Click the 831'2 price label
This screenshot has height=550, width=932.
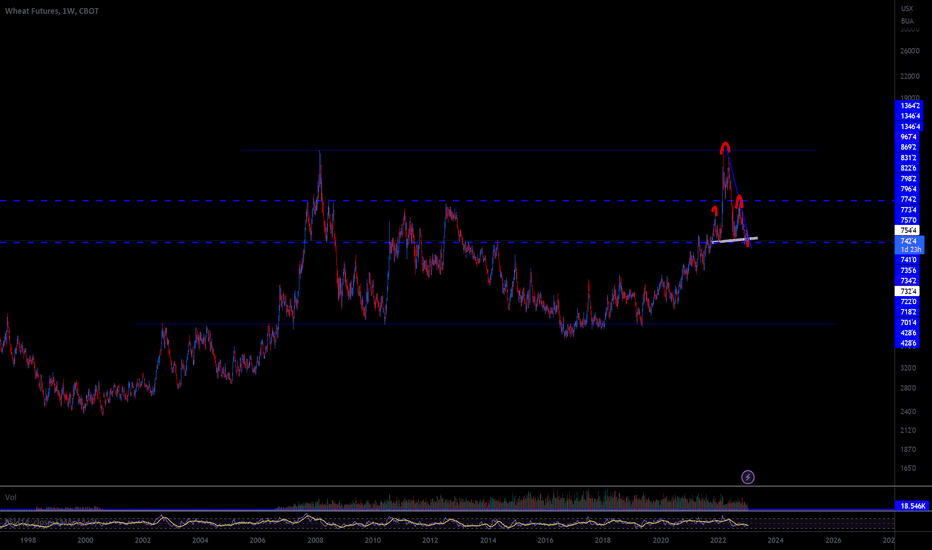pyautogui.click(x=908, y=158)
